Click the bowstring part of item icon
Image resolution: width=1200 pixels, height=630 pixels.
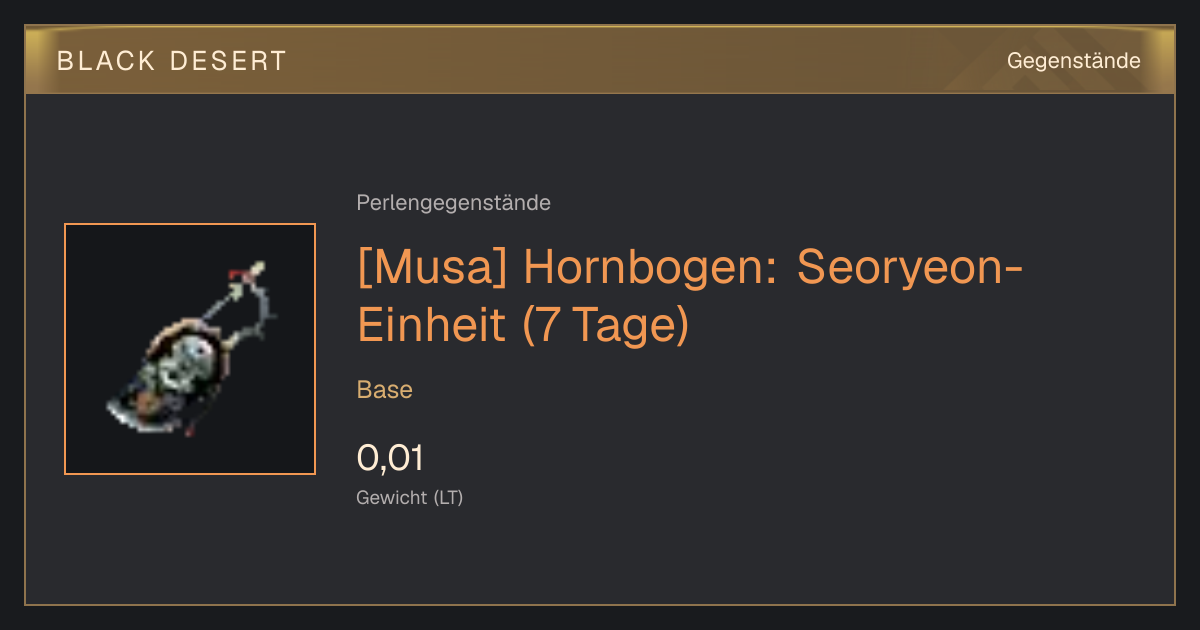(x=259, y=312)
